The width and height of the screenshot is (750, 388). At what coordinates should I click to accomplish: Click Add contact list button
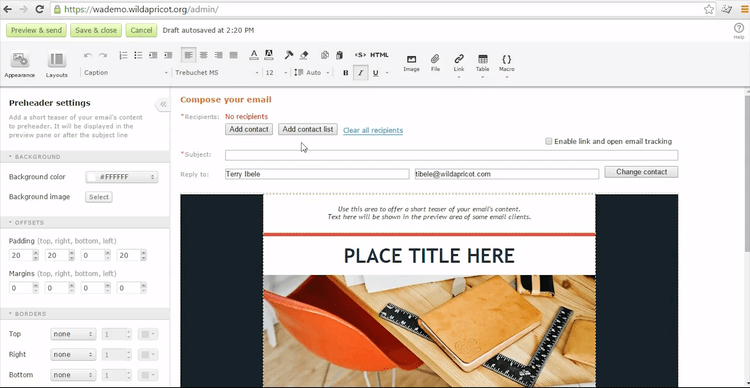click(308, 129)
